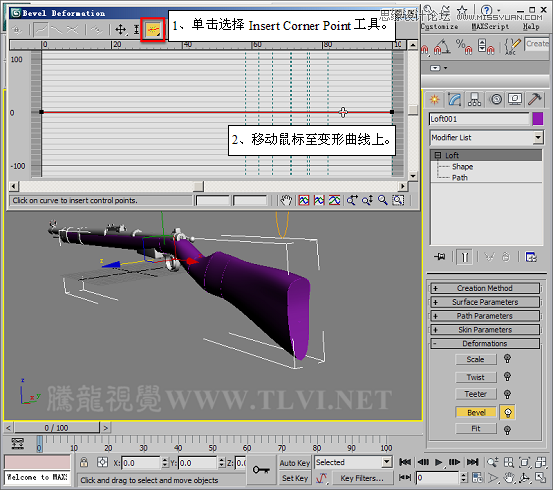Open the Utilities hammer tab
This screenshot has height=490, width=553.
(x=535, y=99)
